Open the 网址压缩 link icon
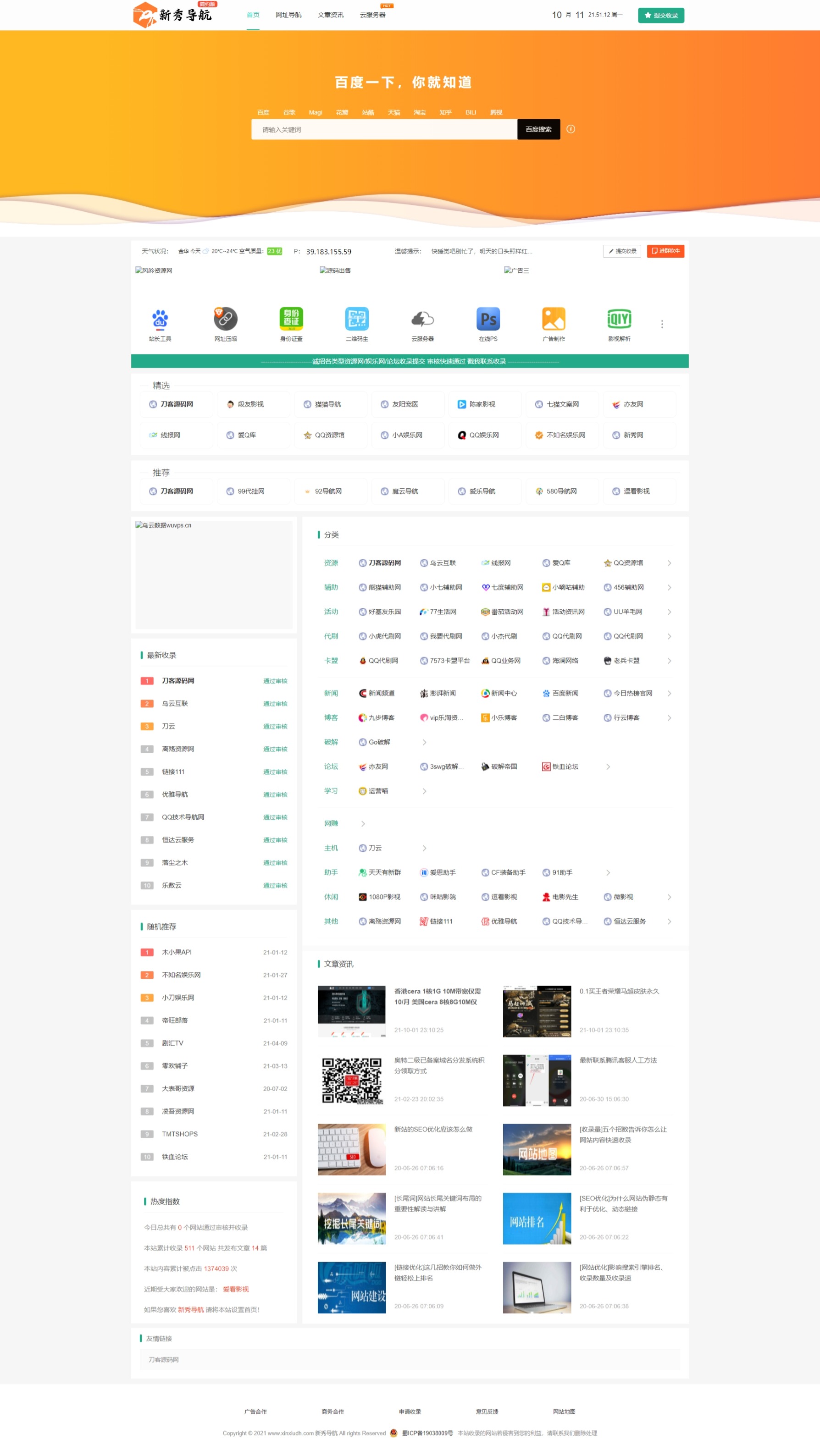Image resolution: width=820 pixels, height=1456 pixels. click(226, 319)
